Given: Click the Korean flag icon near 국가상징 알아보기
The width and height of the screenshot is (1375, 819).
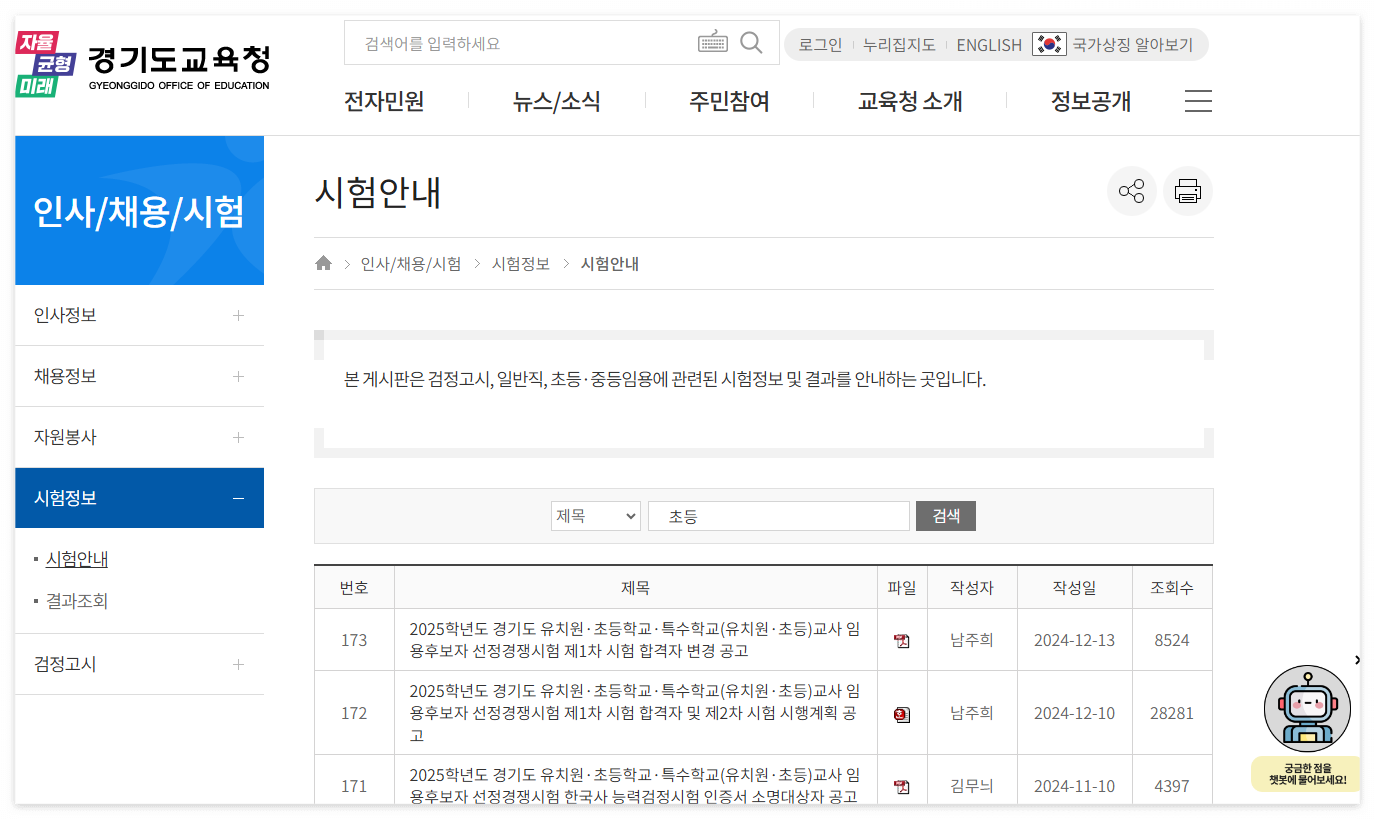Looking at the screenshot, I should pyautogui.click(x=1048, y=44).
